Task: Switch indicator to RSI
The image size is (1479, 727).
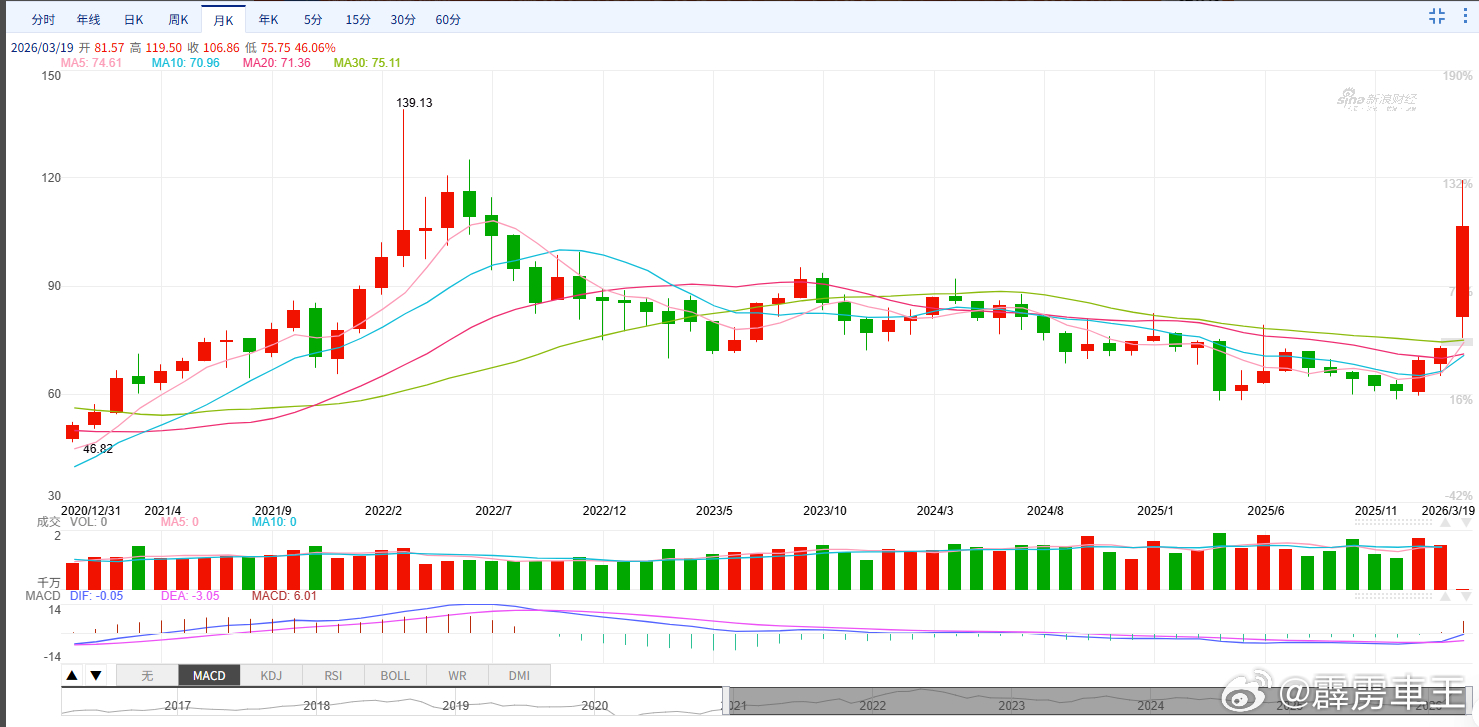Action: pyautogui.click(x=333, y=675)
